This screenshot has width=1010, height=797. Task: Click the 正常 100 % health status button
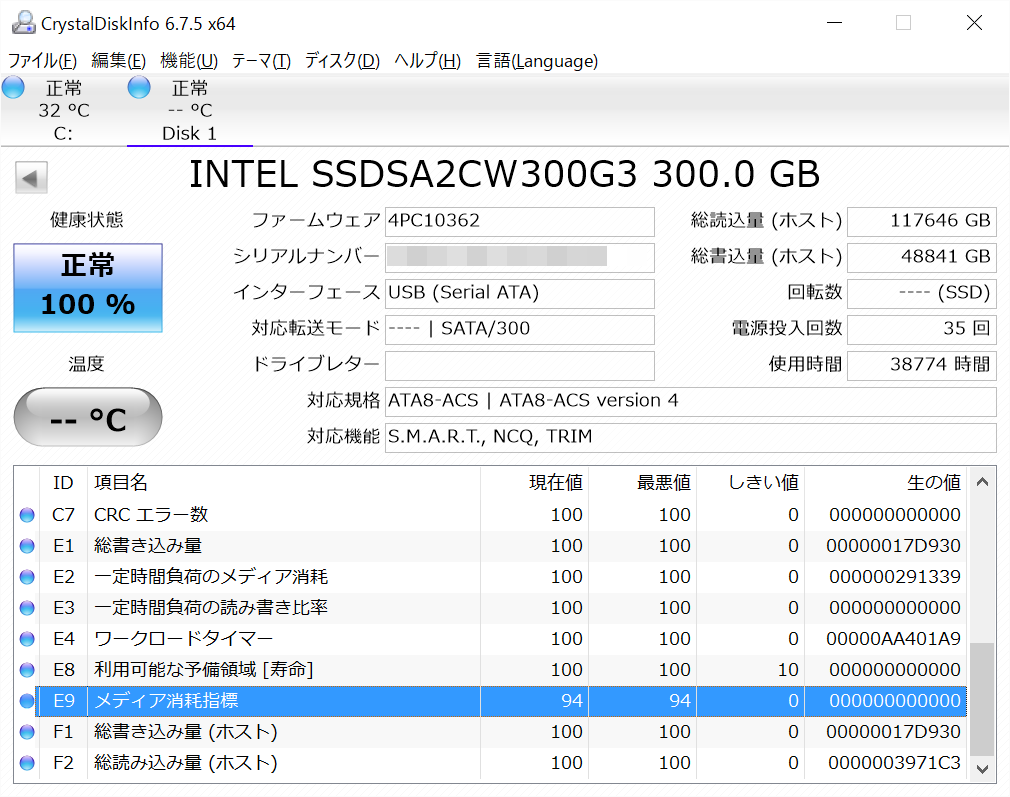tap(88, 287)
